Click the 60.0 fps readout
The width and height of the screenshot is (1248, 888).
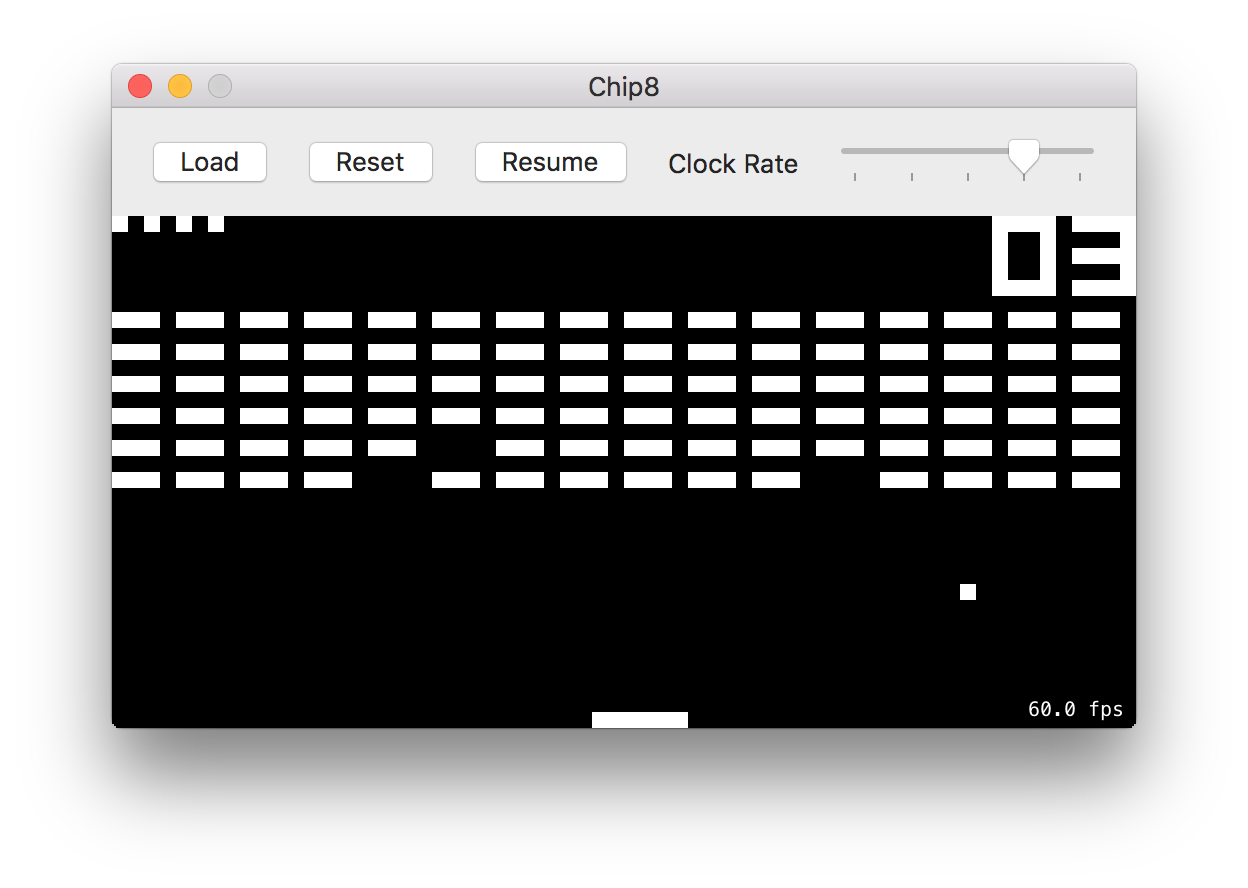coord(1075,709)
